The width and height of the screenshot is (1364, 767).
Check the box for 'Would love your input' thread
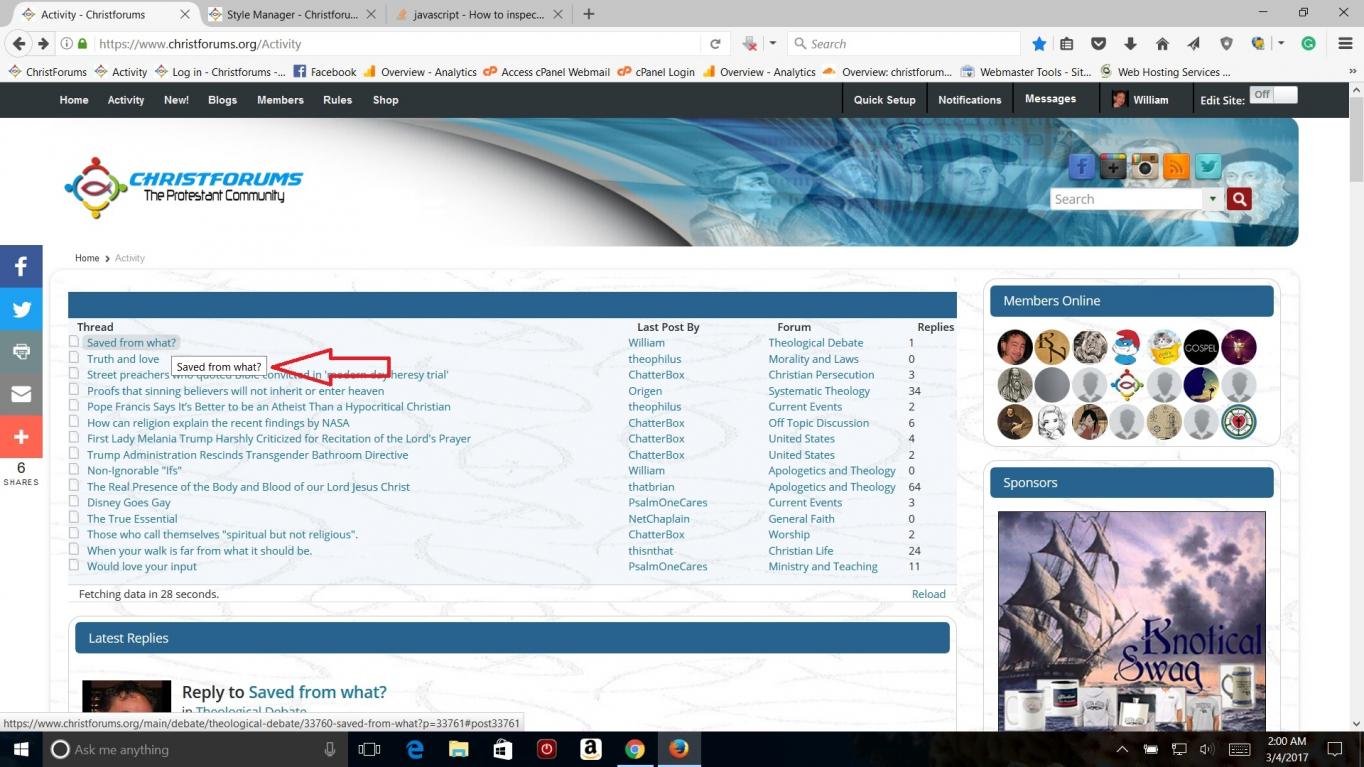point(74,565)
